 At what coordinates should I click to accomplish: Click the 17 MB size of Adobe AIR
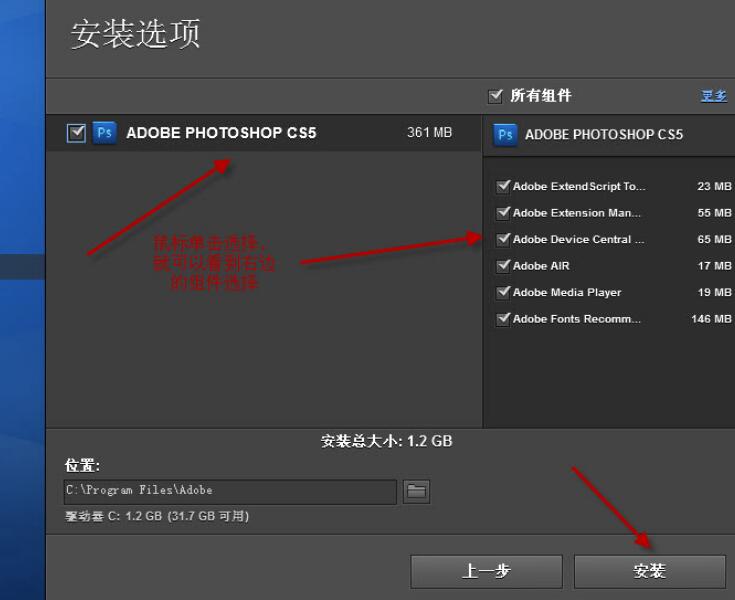(x=714, y=266)
